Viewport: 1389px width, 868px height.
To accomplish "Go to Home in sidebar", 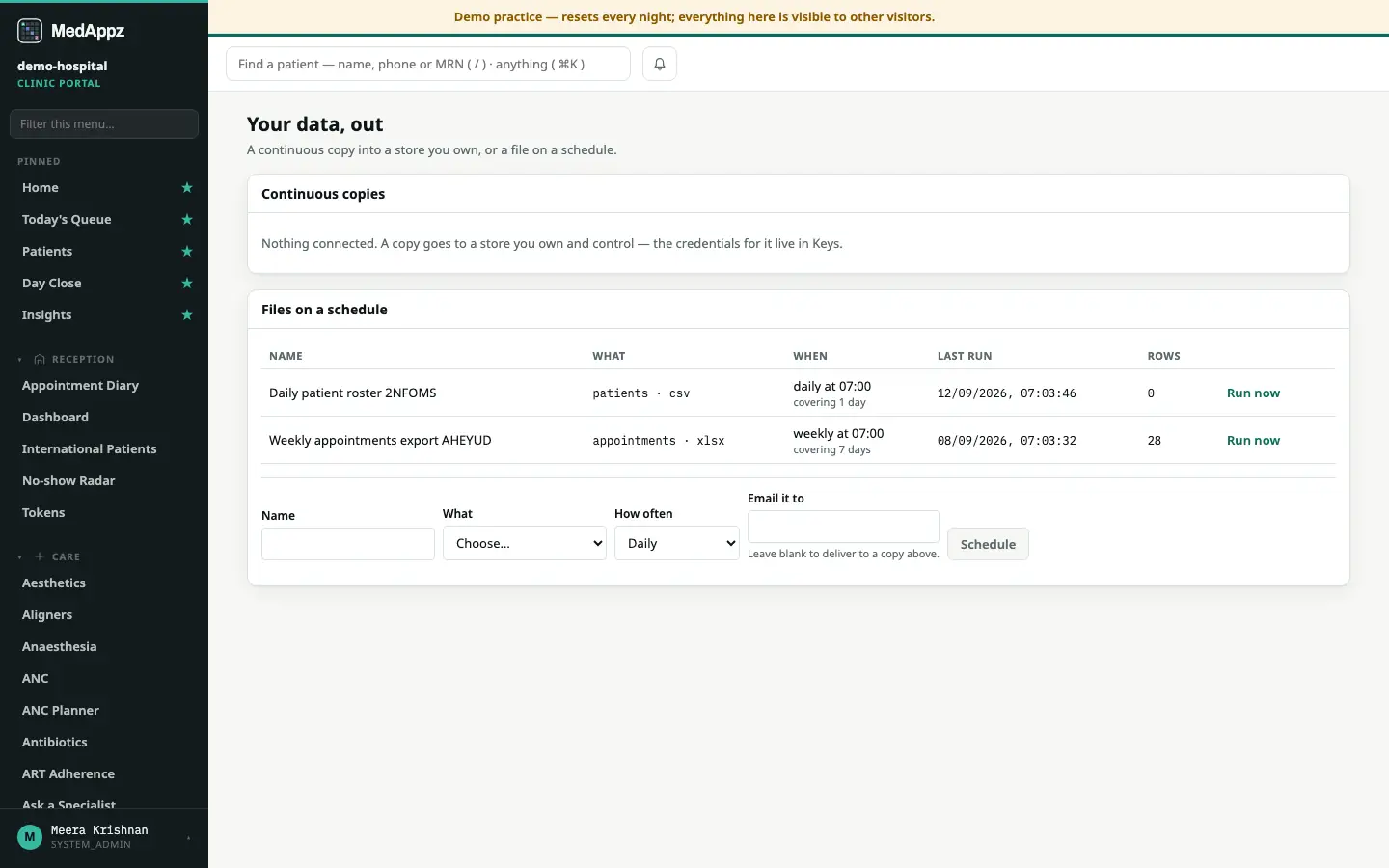I will pyautogui.click(x=41, y=188).
